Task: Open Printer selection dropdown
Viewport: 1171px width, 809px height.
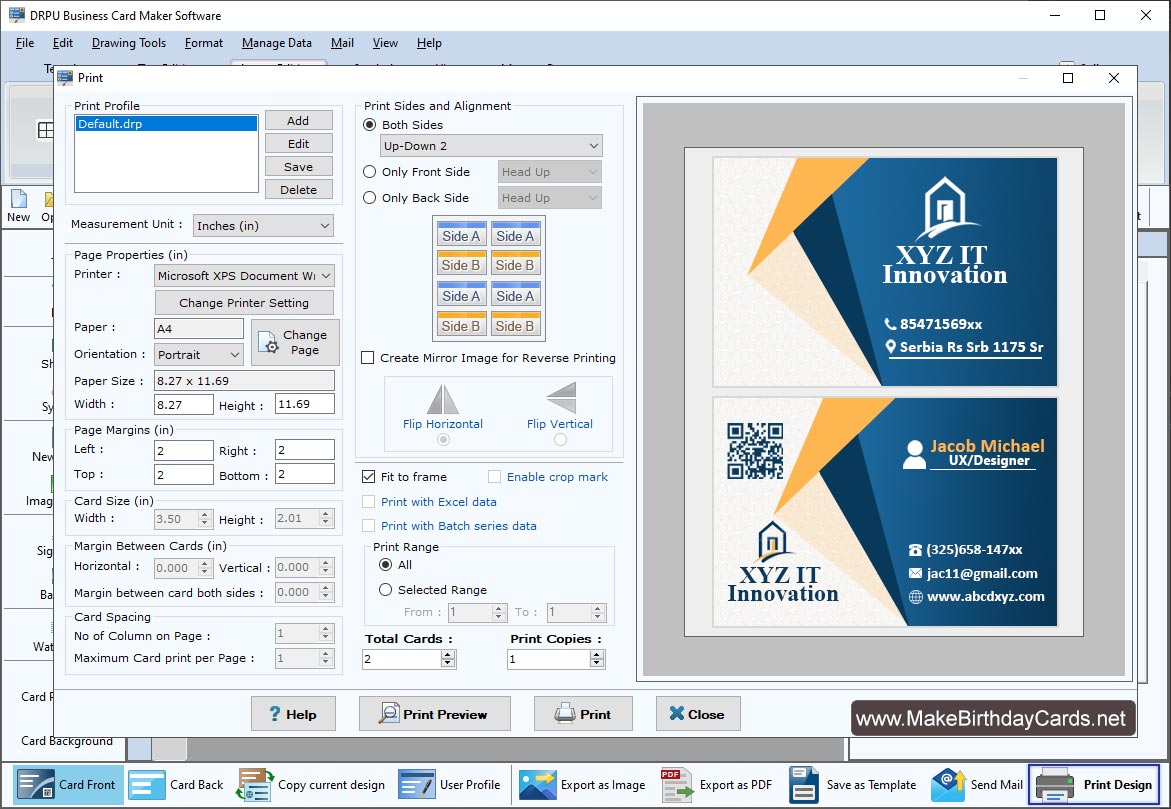Action: point(244,276)
